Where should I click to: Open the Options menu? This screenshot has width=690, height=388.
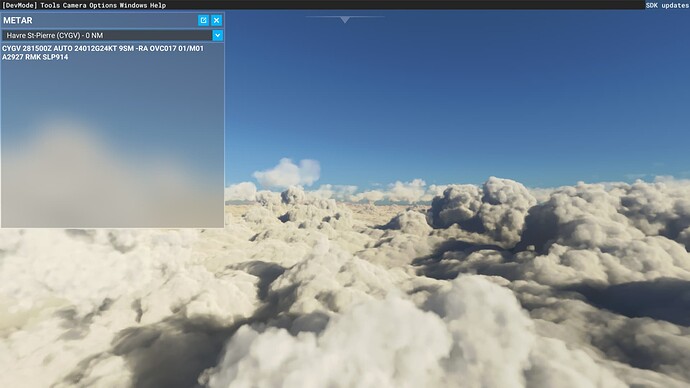click(103, 5)
